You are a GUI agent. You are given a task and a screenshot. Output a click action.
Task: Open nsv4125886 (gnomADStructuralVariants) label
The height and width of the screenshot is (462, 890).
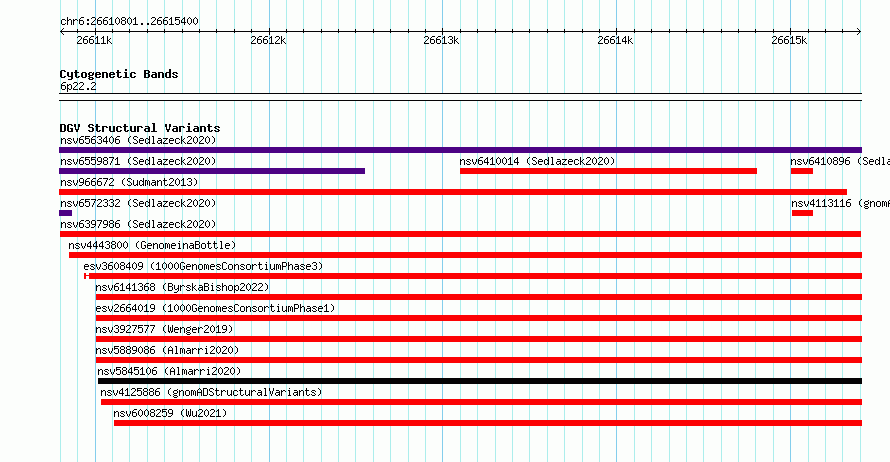(x=211, y=392)
